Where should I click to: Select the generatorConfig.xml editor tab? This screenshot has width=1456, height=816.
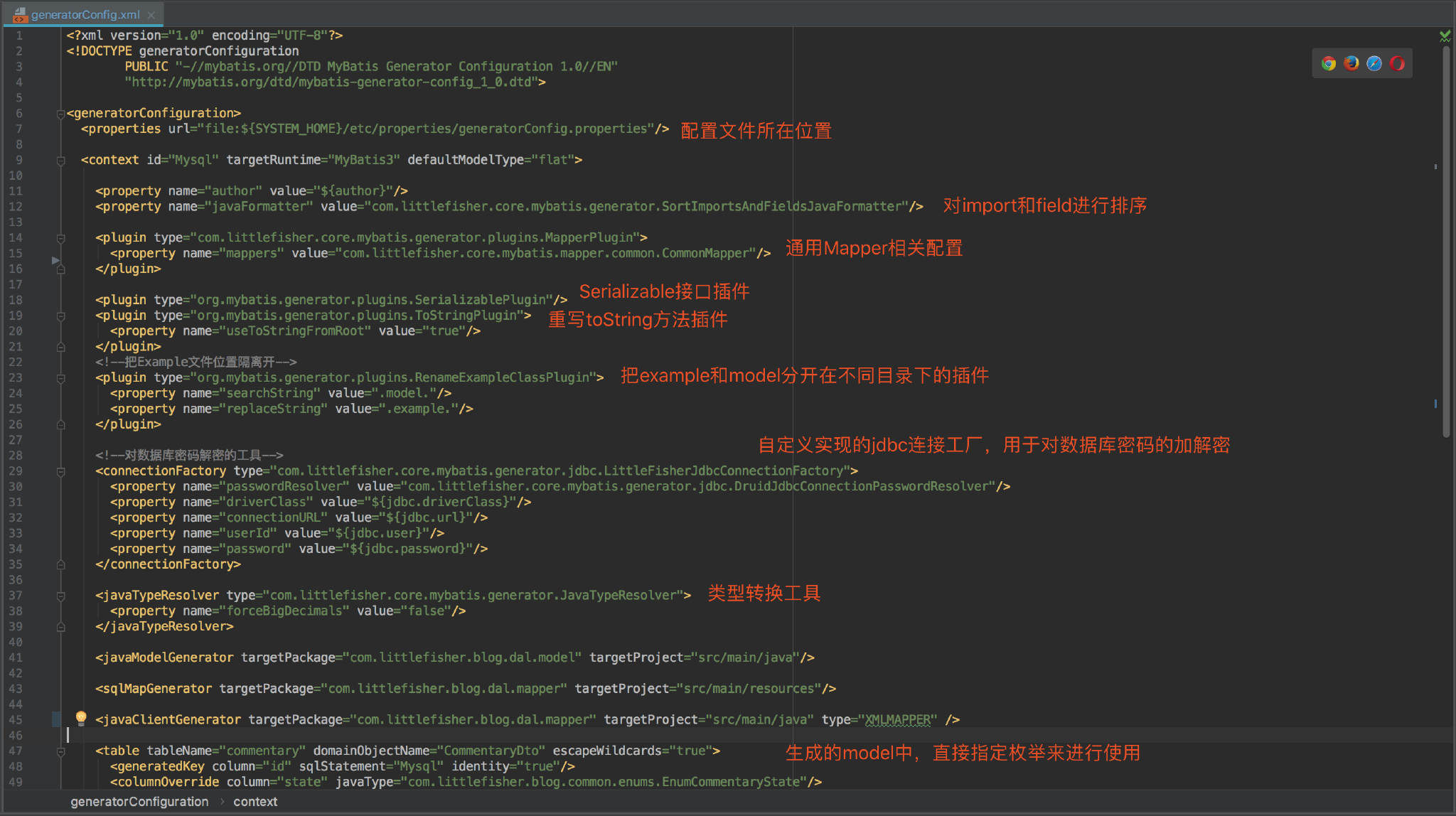tap(85, 15)
